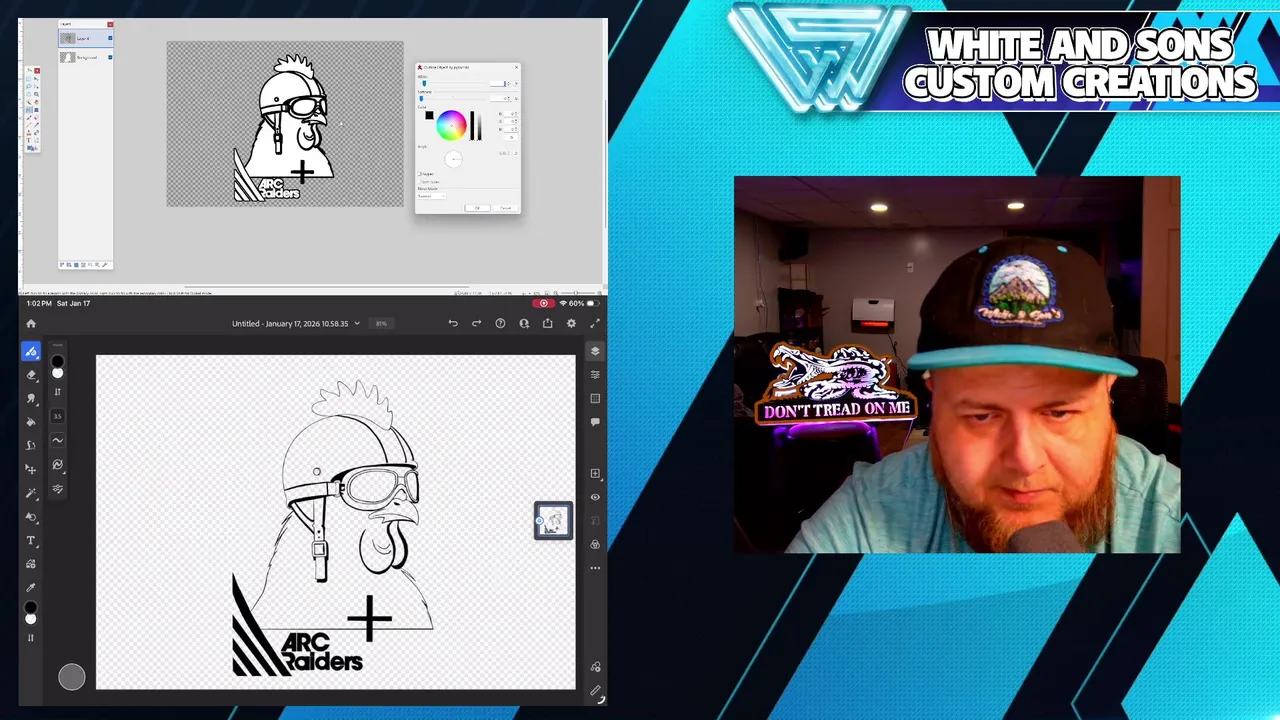Reset Width with its arrow button
This screenshot has height=720, width=1280.
(516, 84)
